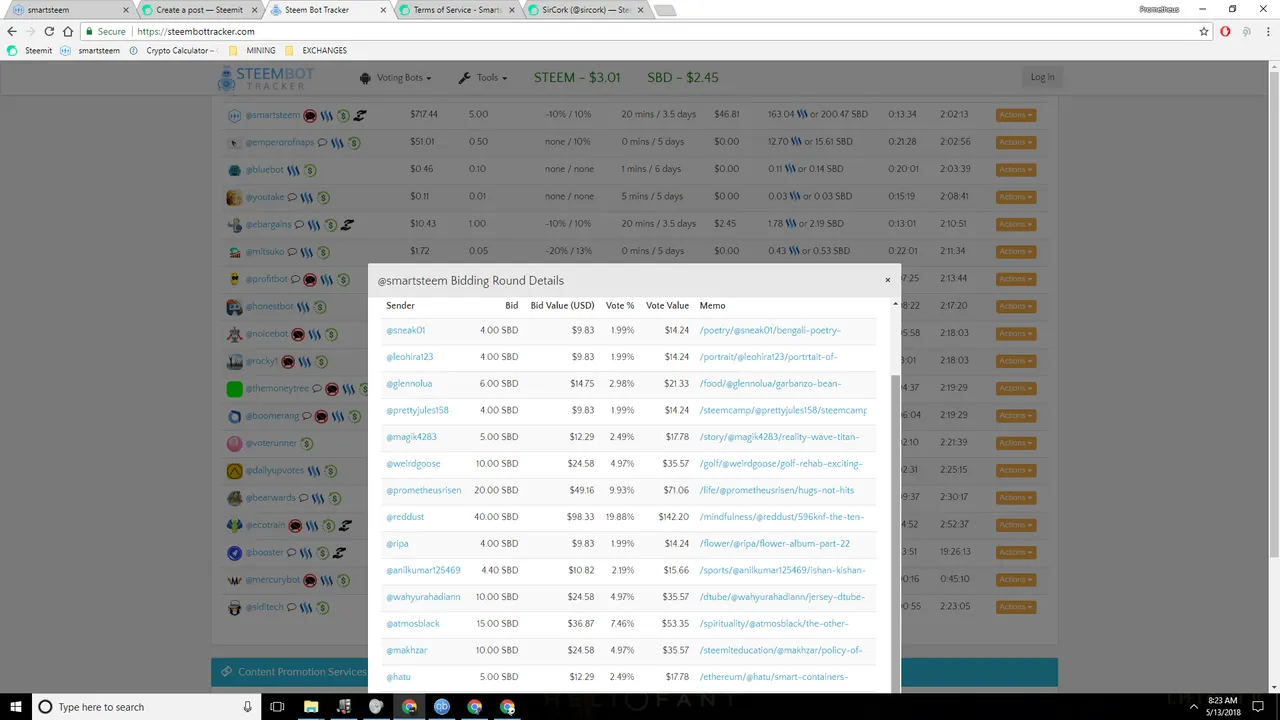This screenshot has width=1280, height=720.
Task: Click green dollar icon beside @smartsteem
Action: coord(343,115)
